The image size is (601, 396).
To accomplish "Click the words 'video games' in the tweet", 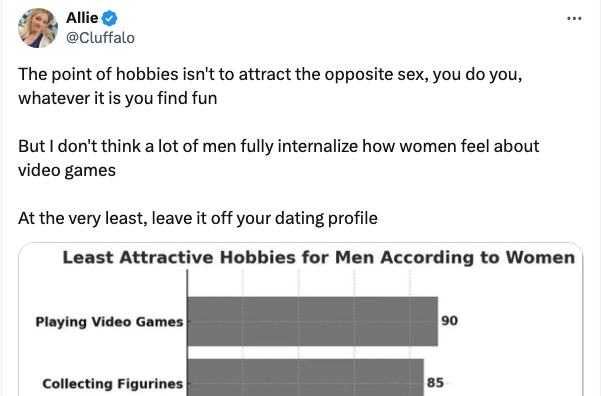I will (67, 170).
